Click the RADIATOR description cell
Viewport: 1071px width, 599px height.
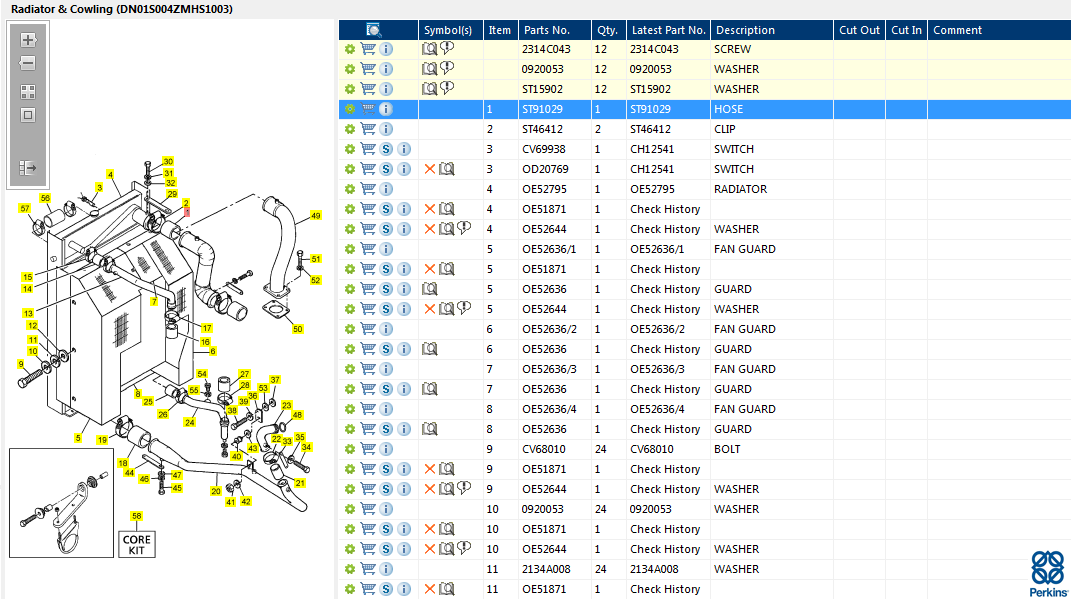740,189
